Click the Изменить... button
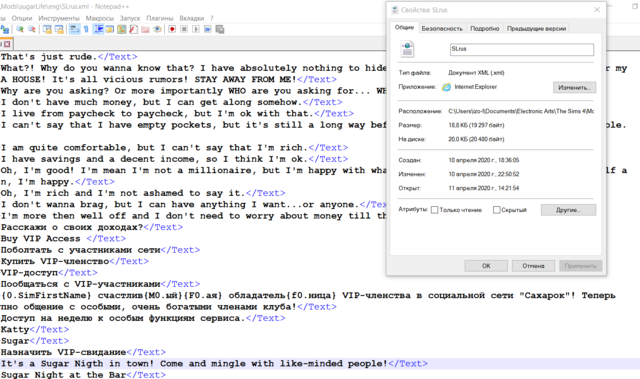Screen dimensions: 640x379 tap(574, 87)
